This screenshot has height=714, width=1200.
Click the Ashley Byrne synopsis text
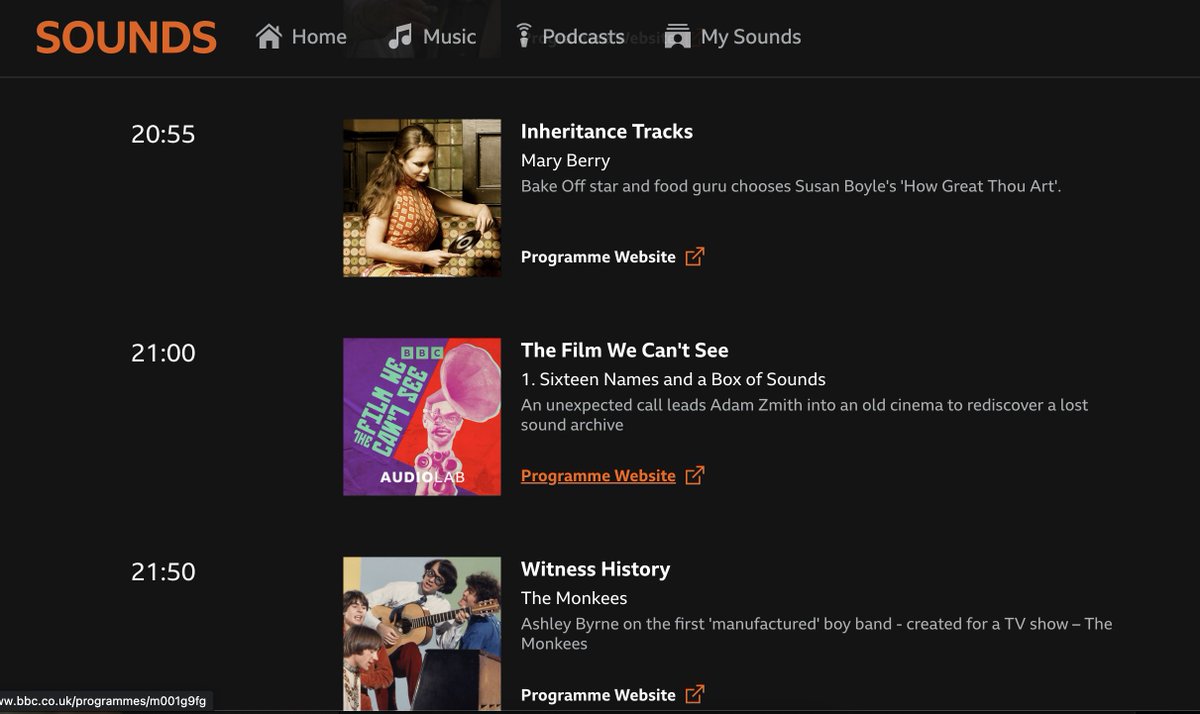pyautogui.click(x=816, y=634)
